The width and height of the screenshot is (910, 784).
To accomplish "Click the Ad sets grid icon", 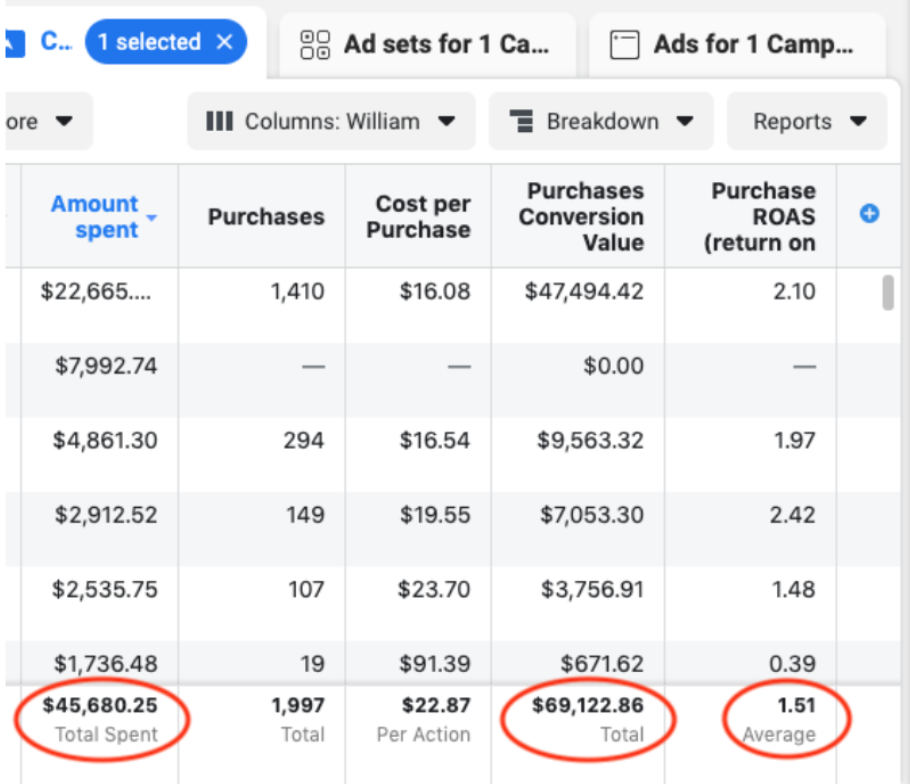I will (x=315, y=44).
